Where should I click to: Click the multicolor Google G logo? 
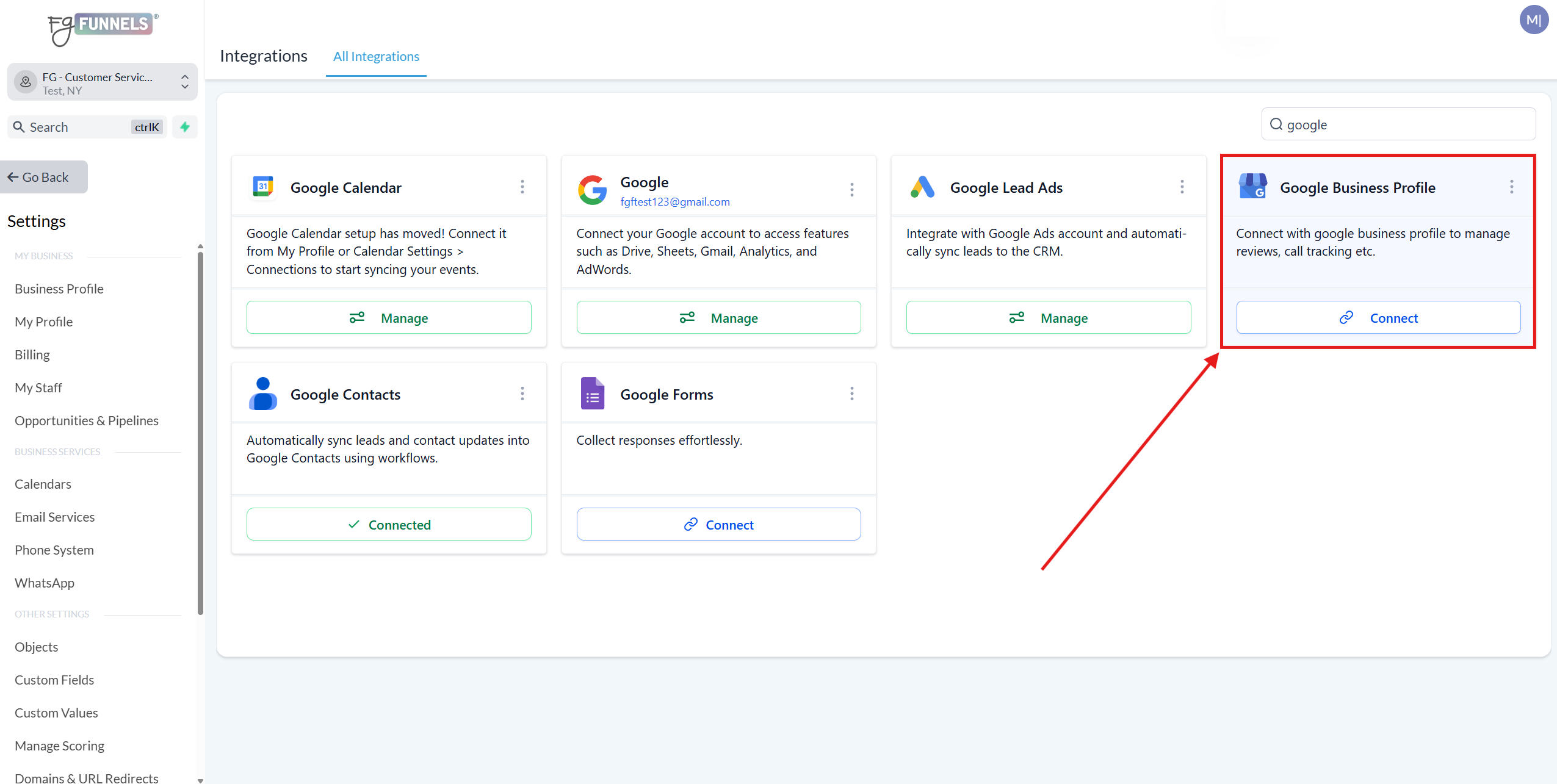click(592, 190)
